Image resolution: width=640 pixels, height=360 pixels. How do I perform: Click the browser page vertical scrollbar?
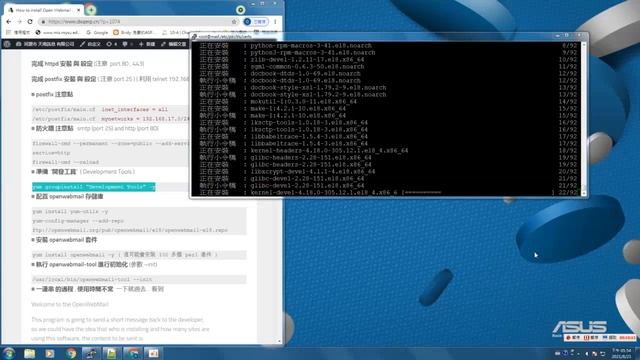280,196
